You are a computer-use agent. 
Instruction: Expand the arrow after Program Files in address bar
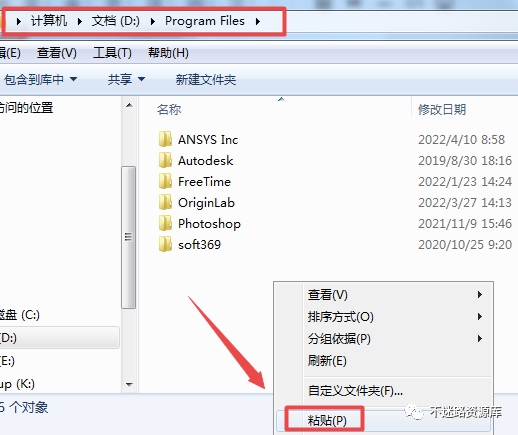[258, 21]
